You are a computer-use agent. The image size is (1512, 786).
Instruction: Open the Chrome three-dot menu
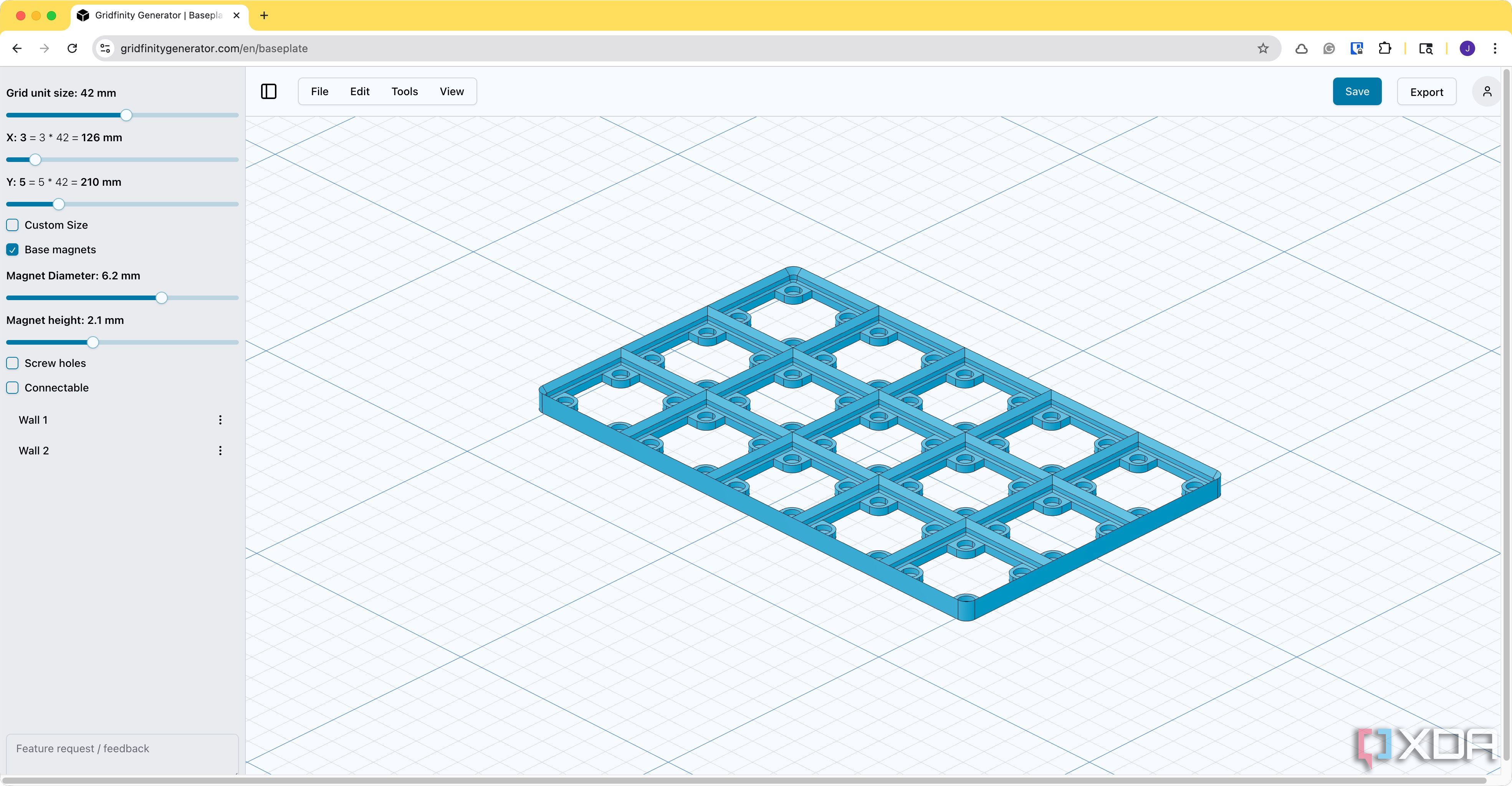pos(1494,48)
